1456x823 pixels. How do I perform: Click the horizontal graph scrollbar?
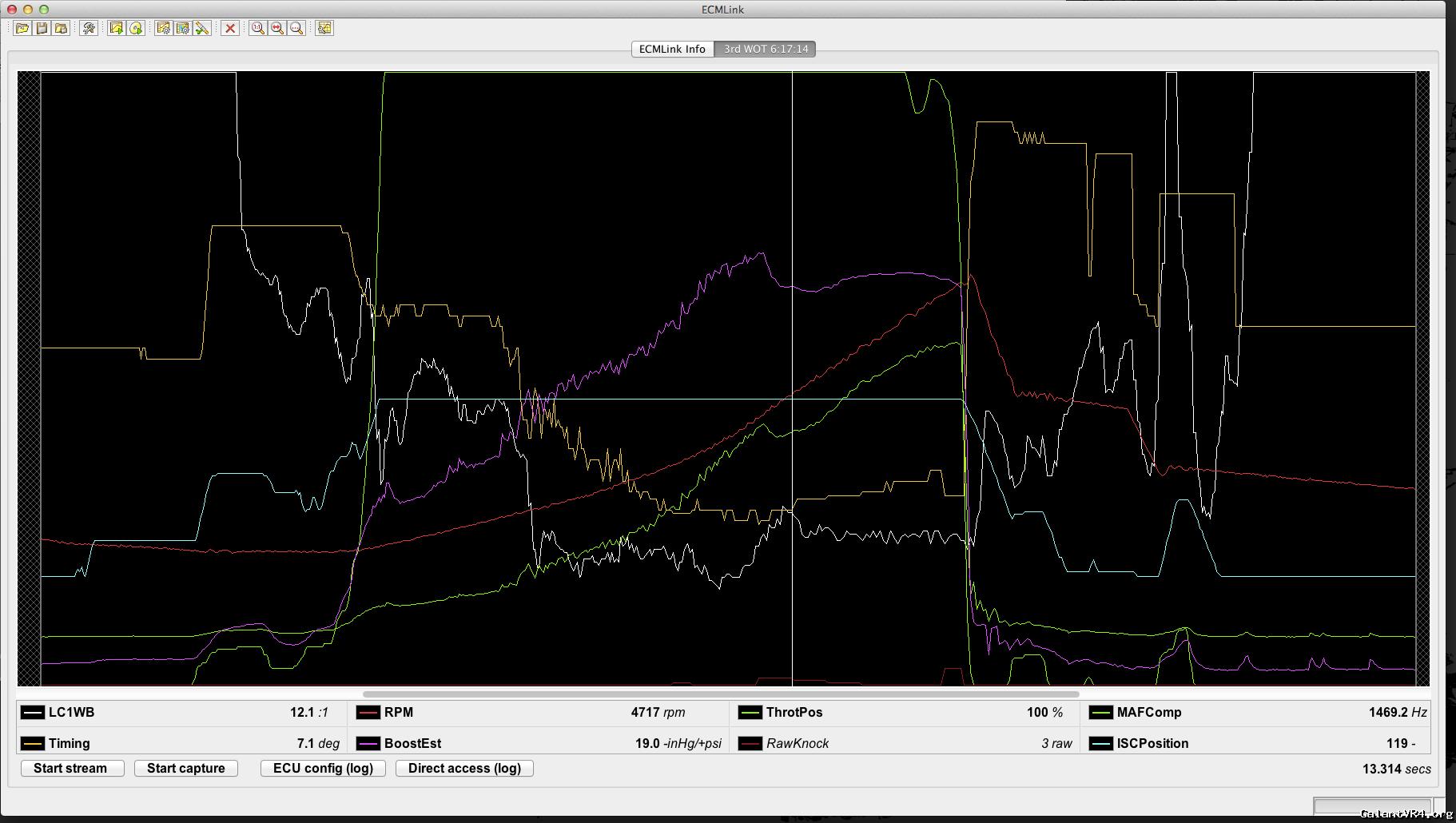click(721, 694)
